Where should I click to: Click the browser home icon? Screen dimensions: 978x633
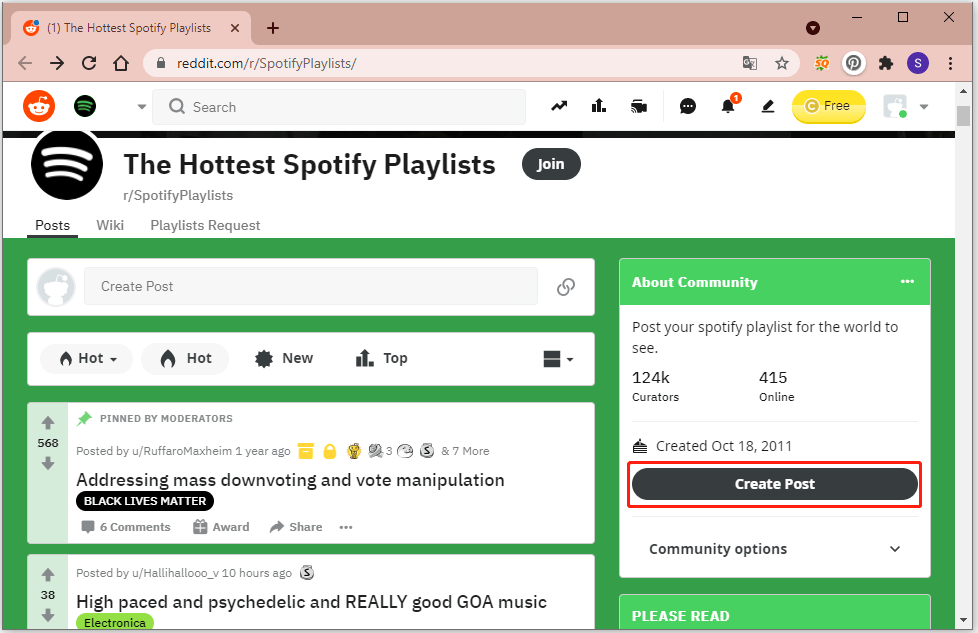coord(121,63)
